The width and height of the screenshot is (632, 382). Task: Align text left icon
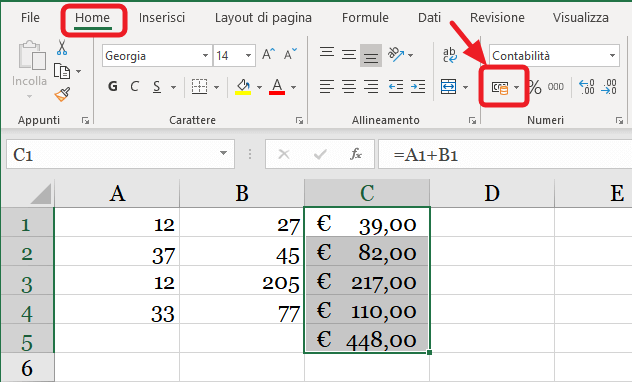(327, 87)
